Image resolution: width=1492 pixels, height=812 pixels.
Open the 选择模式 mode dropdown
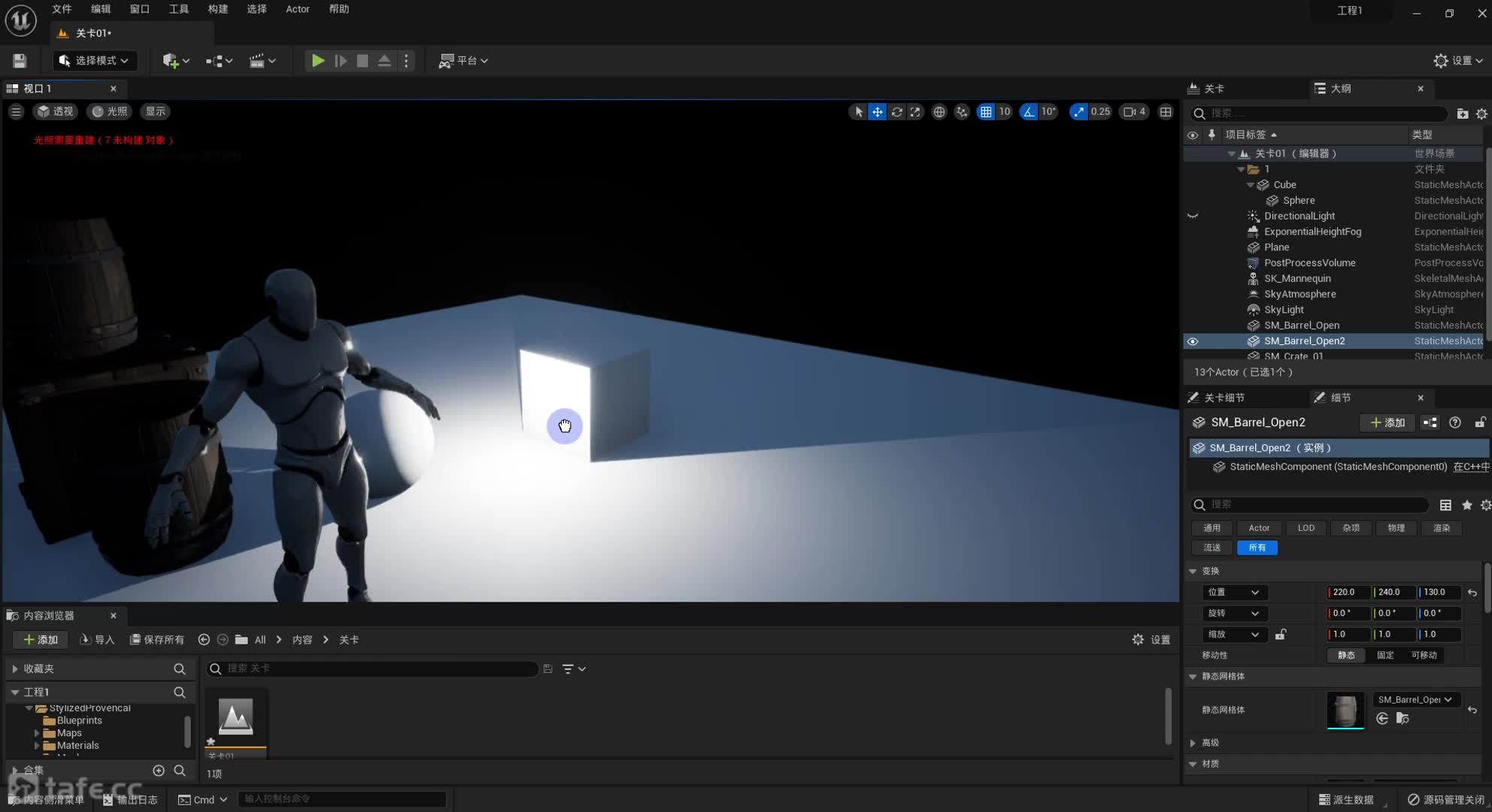pyautogui.click(x=94, y=61)
